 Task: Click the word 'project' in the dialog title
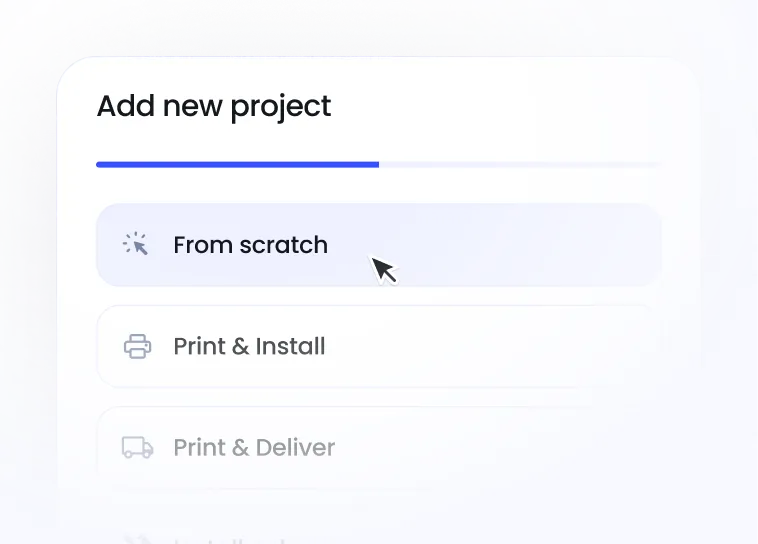[281, 107]
